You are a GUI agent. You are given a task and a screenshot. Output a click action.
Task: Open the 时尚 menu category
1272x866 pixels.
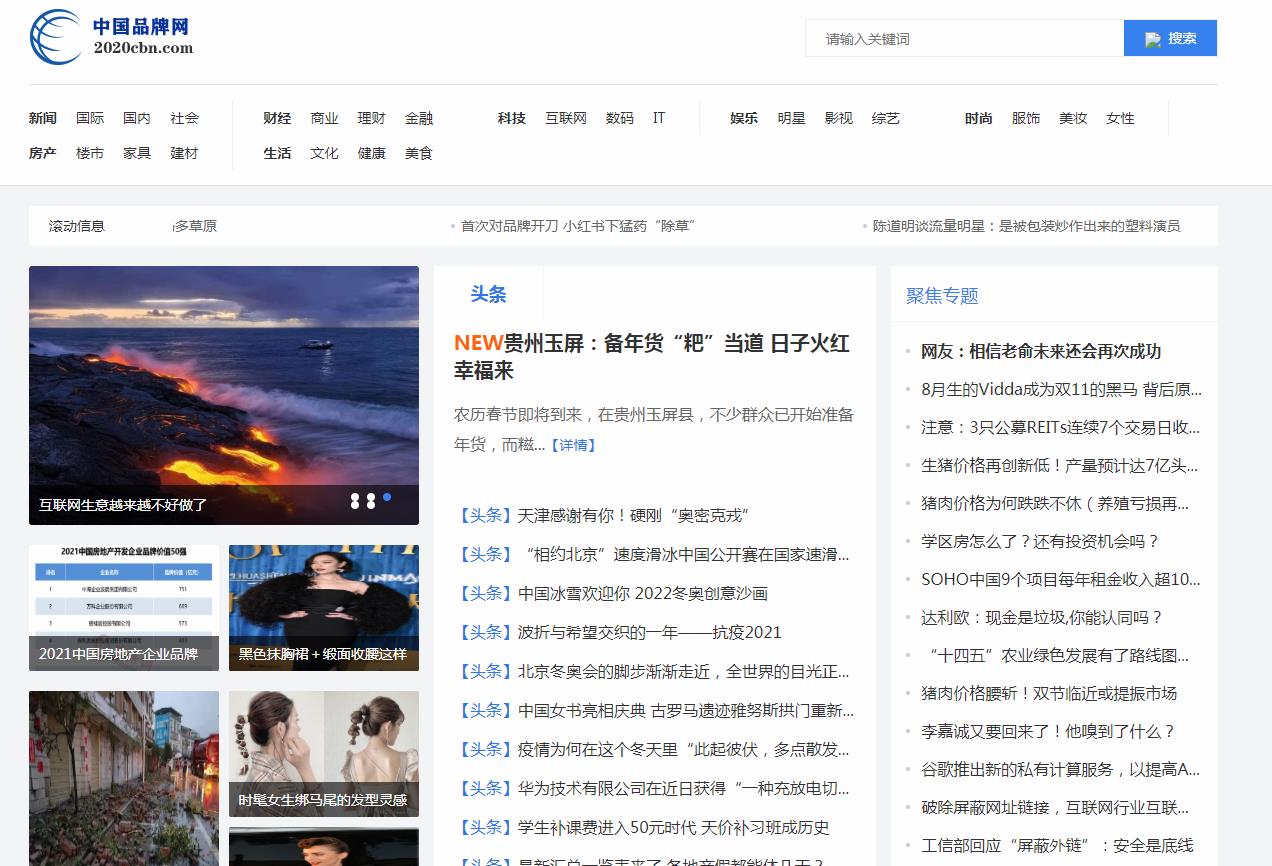[979, 118]
